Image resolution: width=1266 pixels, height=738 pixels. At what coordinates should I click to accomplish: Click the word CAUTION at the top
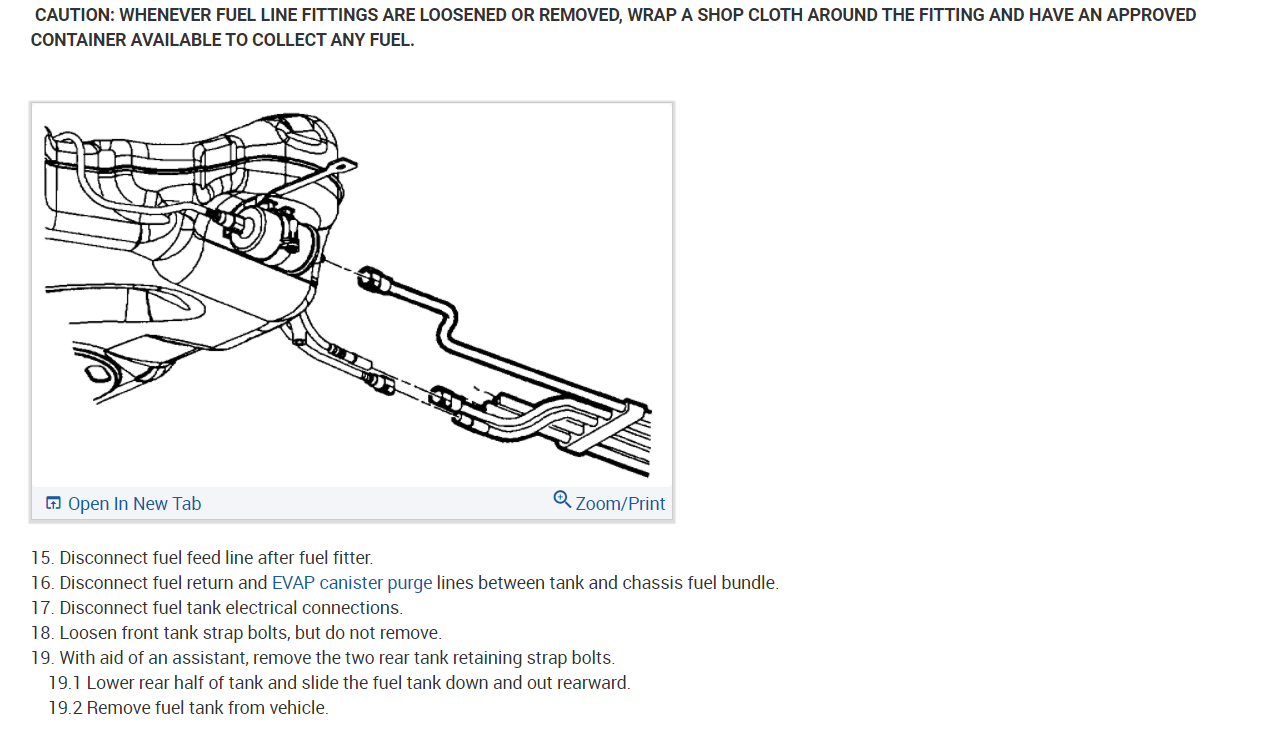tap(74, 15)
